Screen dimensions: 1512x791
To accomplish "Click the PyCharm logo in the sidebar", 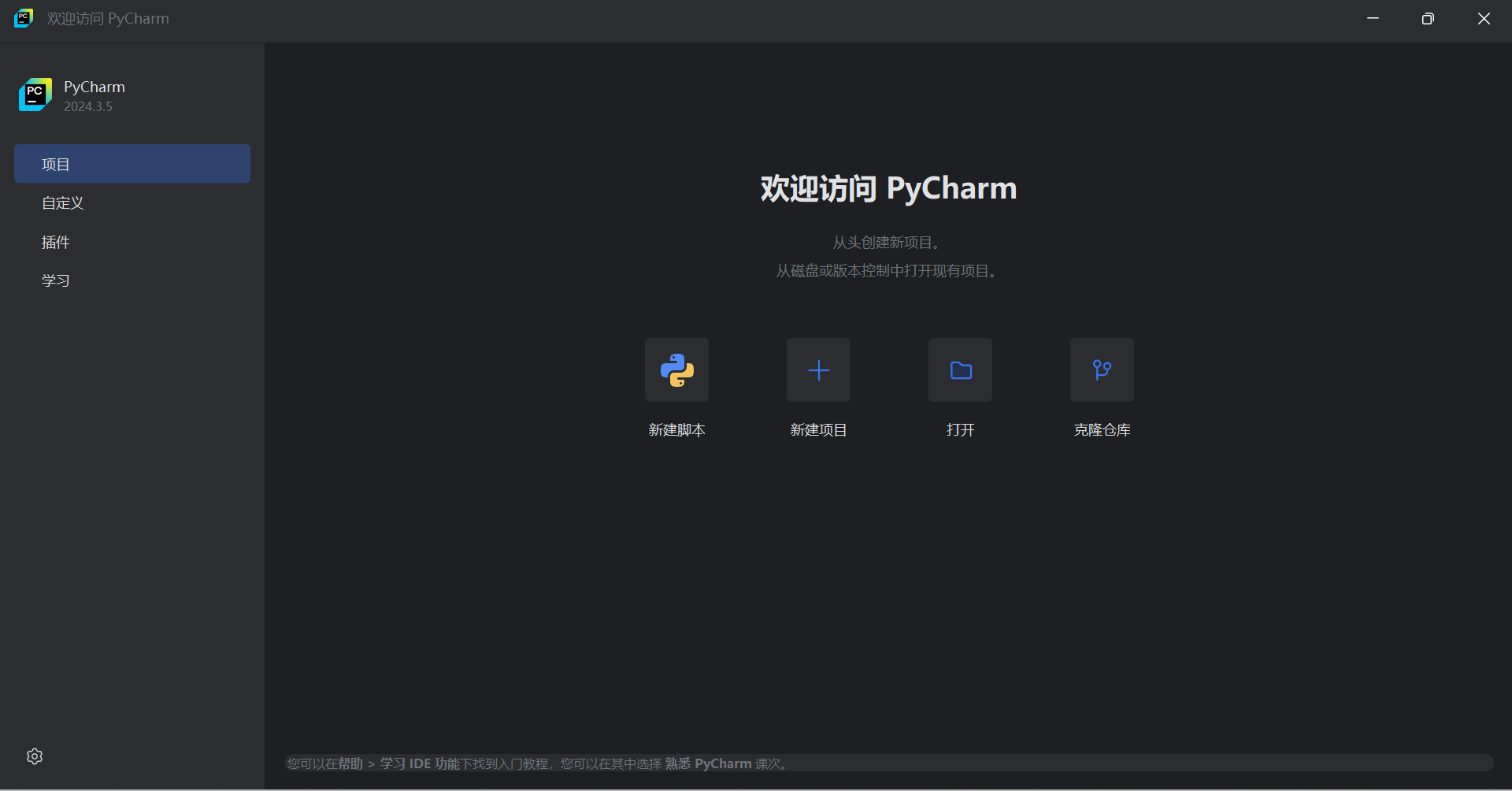I will [35, 95].
